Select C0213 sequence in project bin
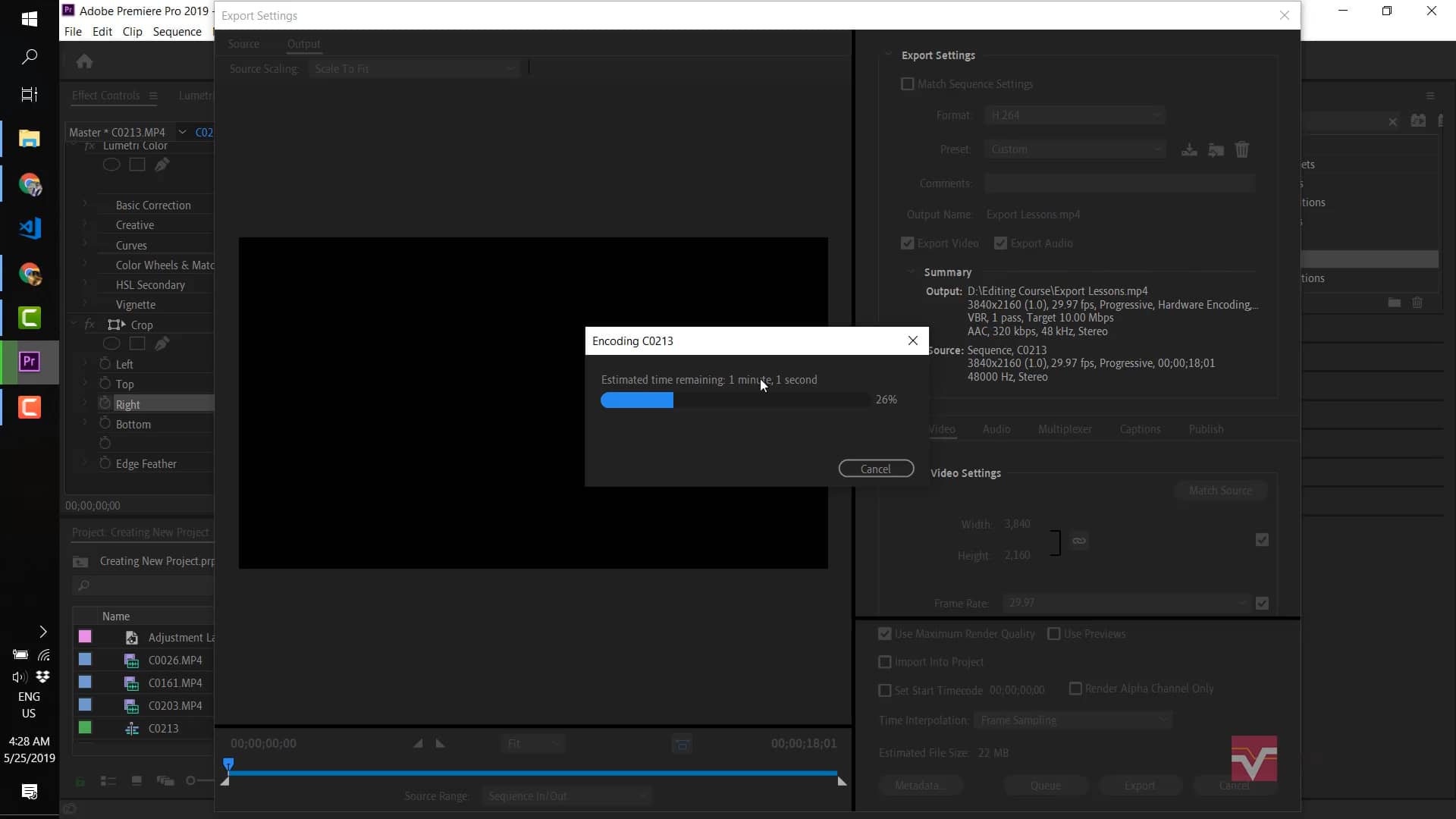Image resolution: width=1456 pixels, height=819 pixels. (163, 728)
